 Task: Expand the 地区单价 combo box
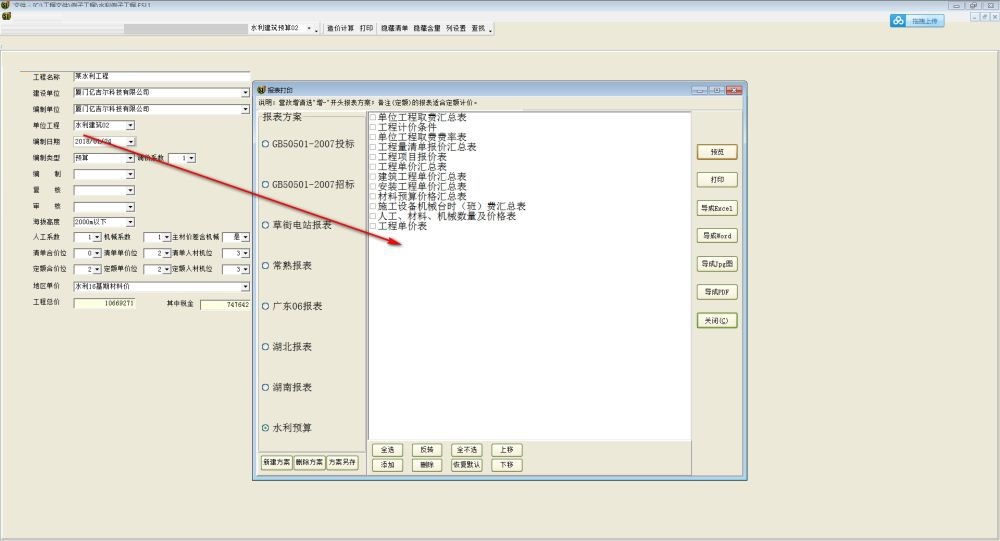[x=245, y=286]
